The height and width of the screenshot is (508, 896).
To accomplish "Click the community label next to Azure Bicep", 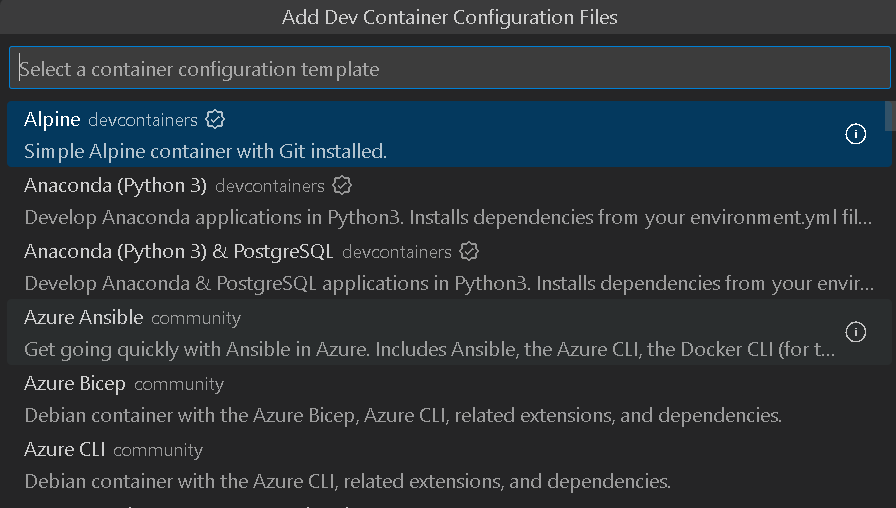I will 179,384.
